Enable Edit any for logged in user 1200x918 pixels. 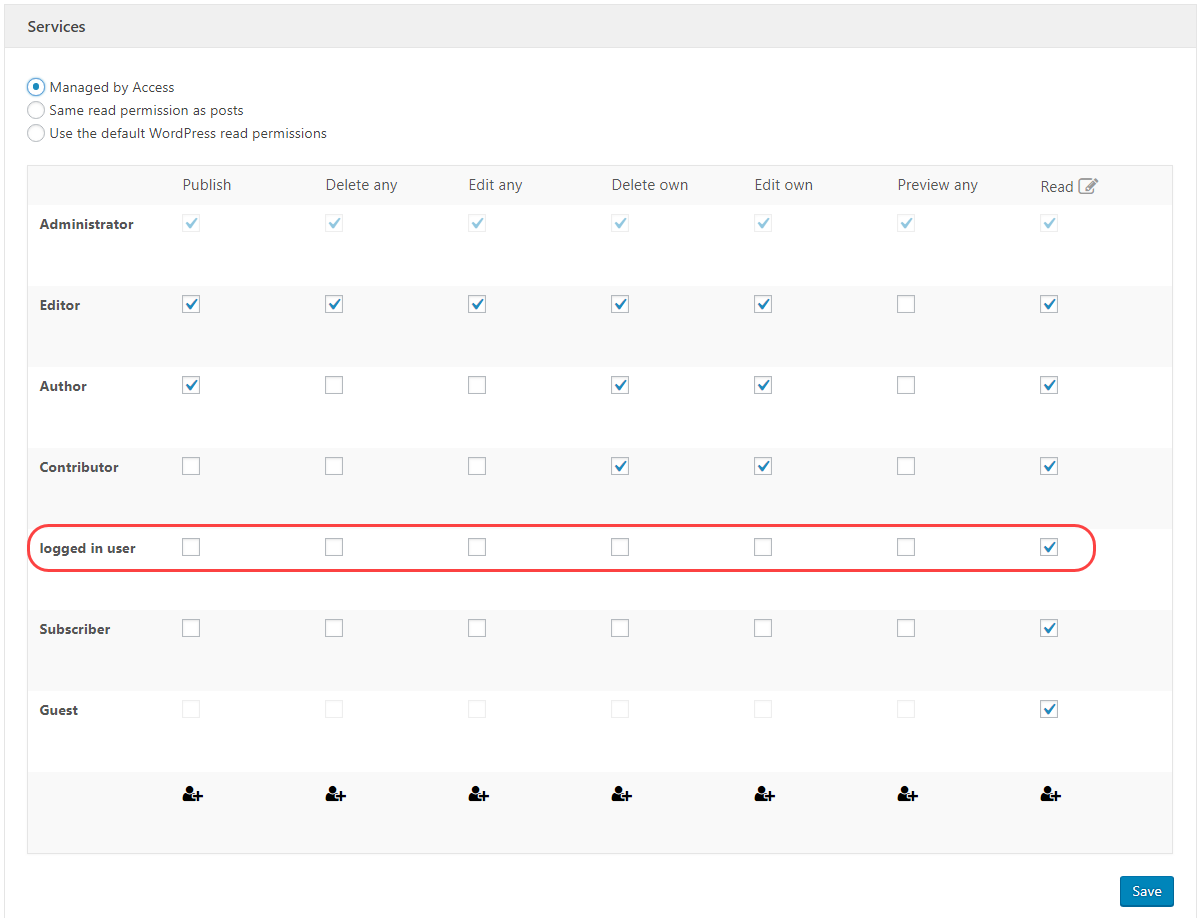click(477, 547)
